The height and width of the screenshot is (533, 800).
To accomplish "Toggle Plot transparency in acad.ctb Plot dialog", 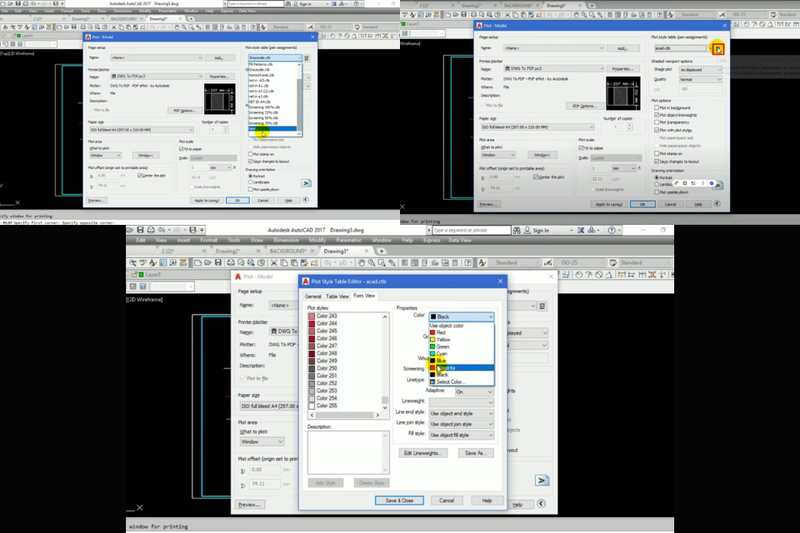I will coord(657,122).
